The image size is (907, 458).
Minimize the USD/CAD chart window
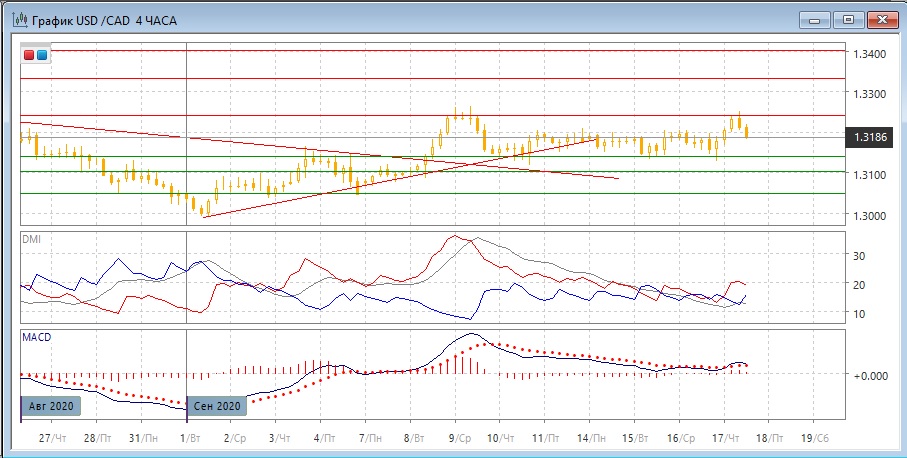[816, 19]
